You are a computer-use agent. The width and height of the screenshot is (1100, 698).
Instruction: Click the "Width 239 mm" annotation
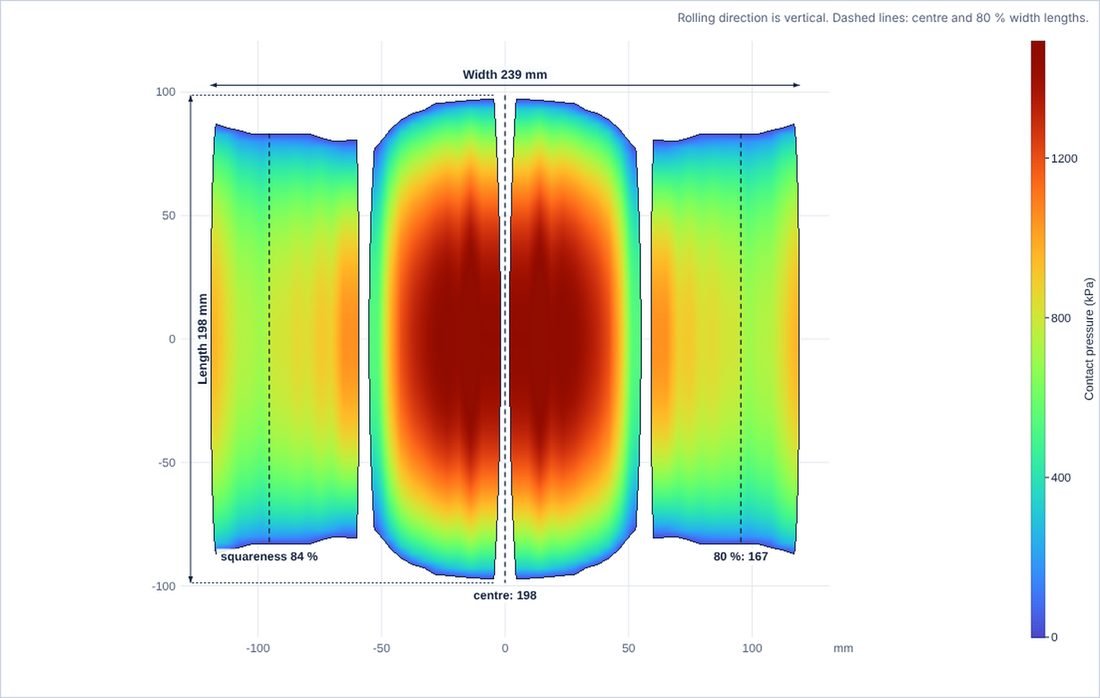(504, 74)
